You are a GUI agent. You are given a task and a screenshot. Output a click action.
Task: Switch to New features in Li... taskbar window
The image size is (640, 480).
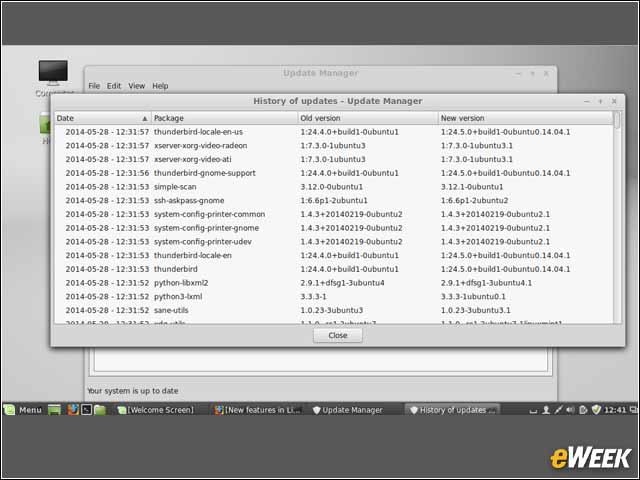[258, 410]
